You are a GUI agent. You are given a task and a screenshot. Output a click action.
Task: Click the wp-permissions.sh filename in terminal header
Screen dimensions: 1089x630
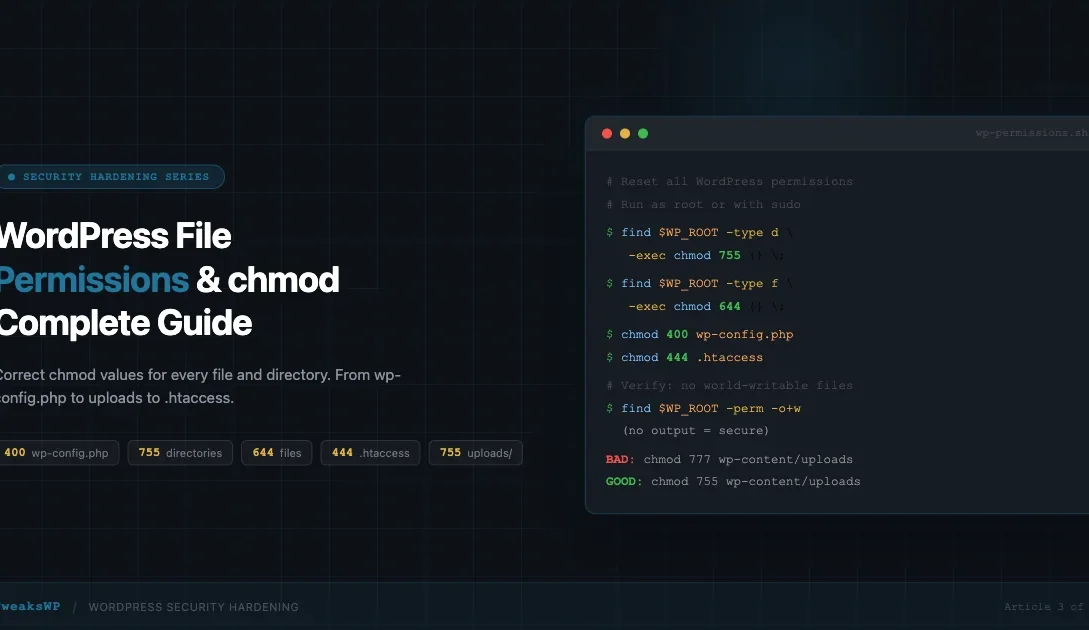coord(1031,133)
